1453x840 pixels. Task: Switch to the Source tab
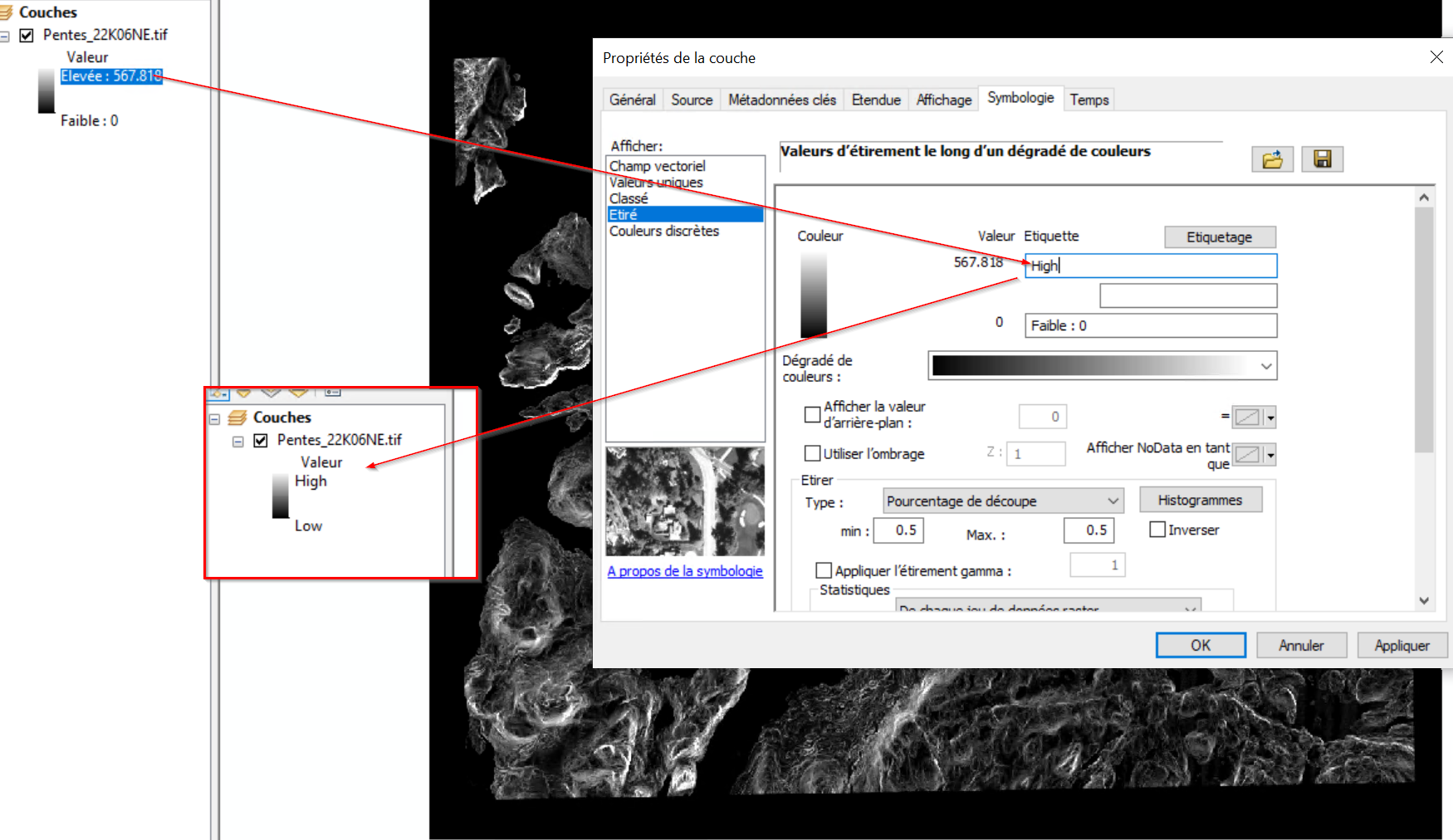[691, 100]
